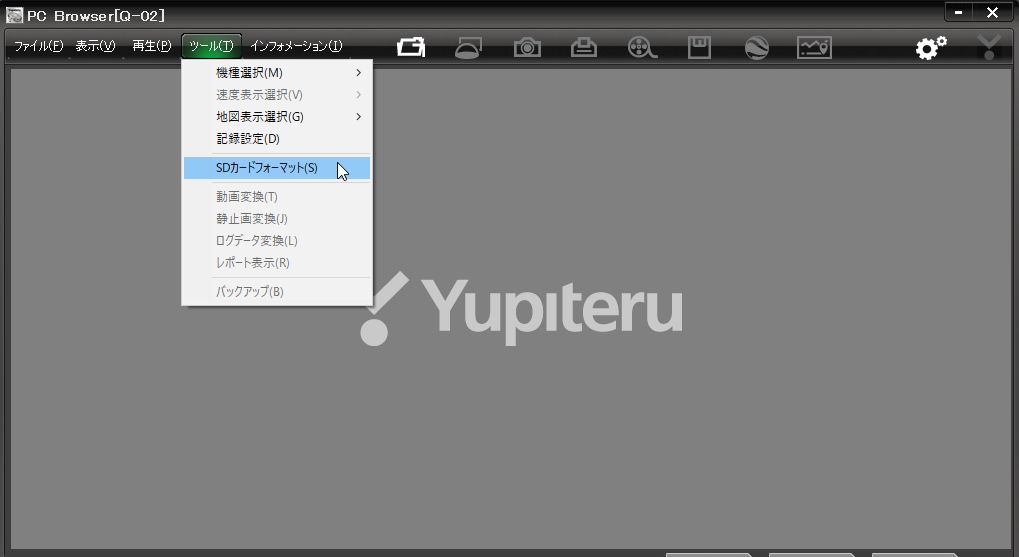
Task: Select 記録設定(D) menu entry
Action: pos(277,138)
